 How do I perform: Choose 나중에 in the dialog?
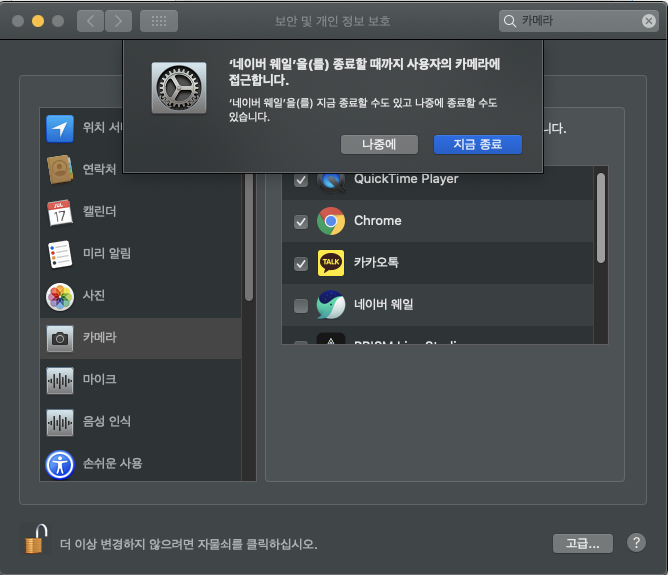point(379,144)
